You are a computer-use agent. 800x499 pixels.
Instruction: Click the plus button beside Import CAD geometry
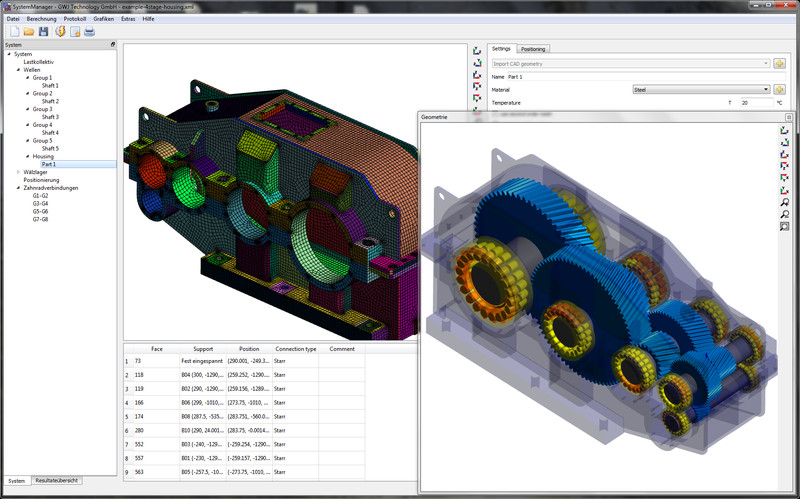click(x=779, y=64)
